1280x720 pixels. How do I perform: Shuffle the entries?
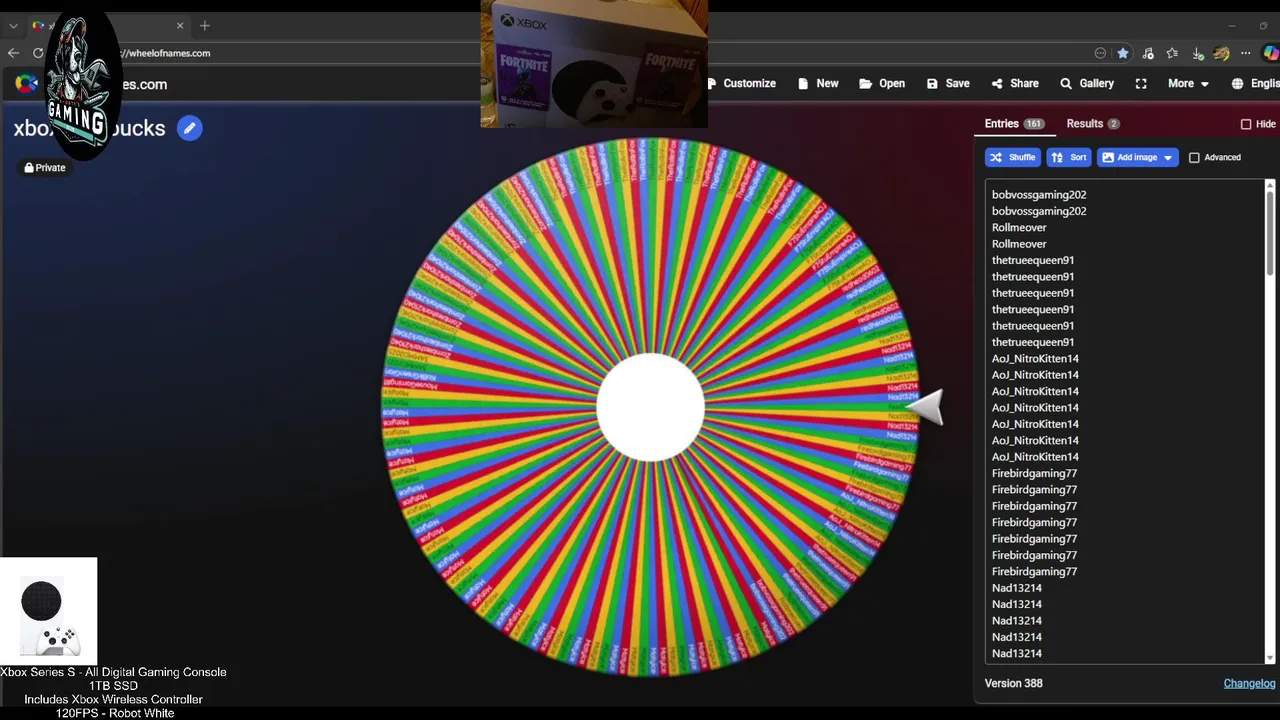coord(1012,158)
